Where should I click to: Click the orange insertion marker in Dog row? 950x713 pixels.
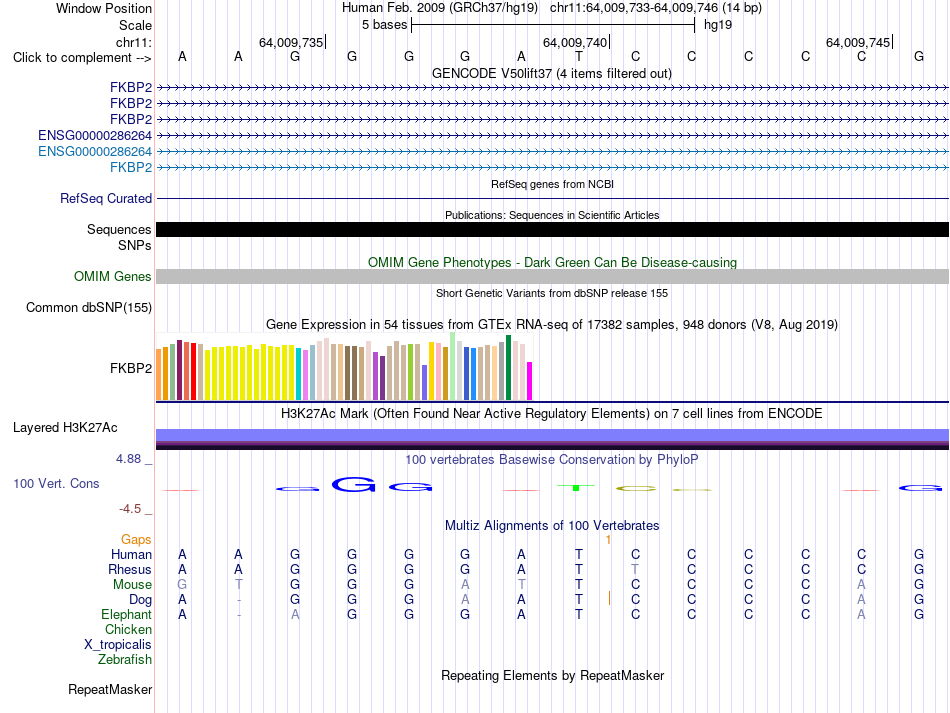point(609,599)
